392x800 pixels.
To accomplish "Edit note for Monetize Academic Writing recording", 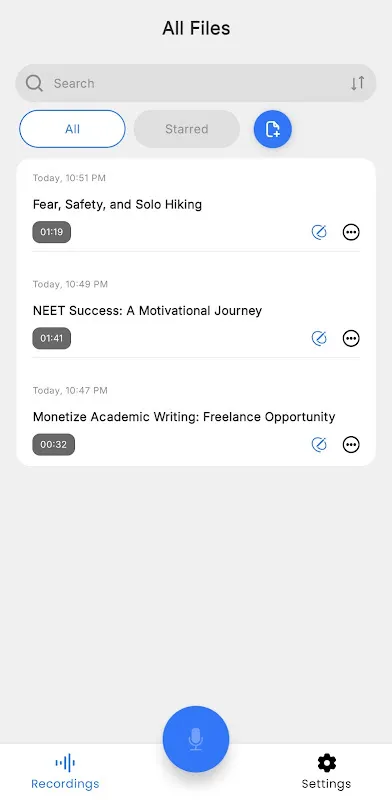I will pos(319,444).
